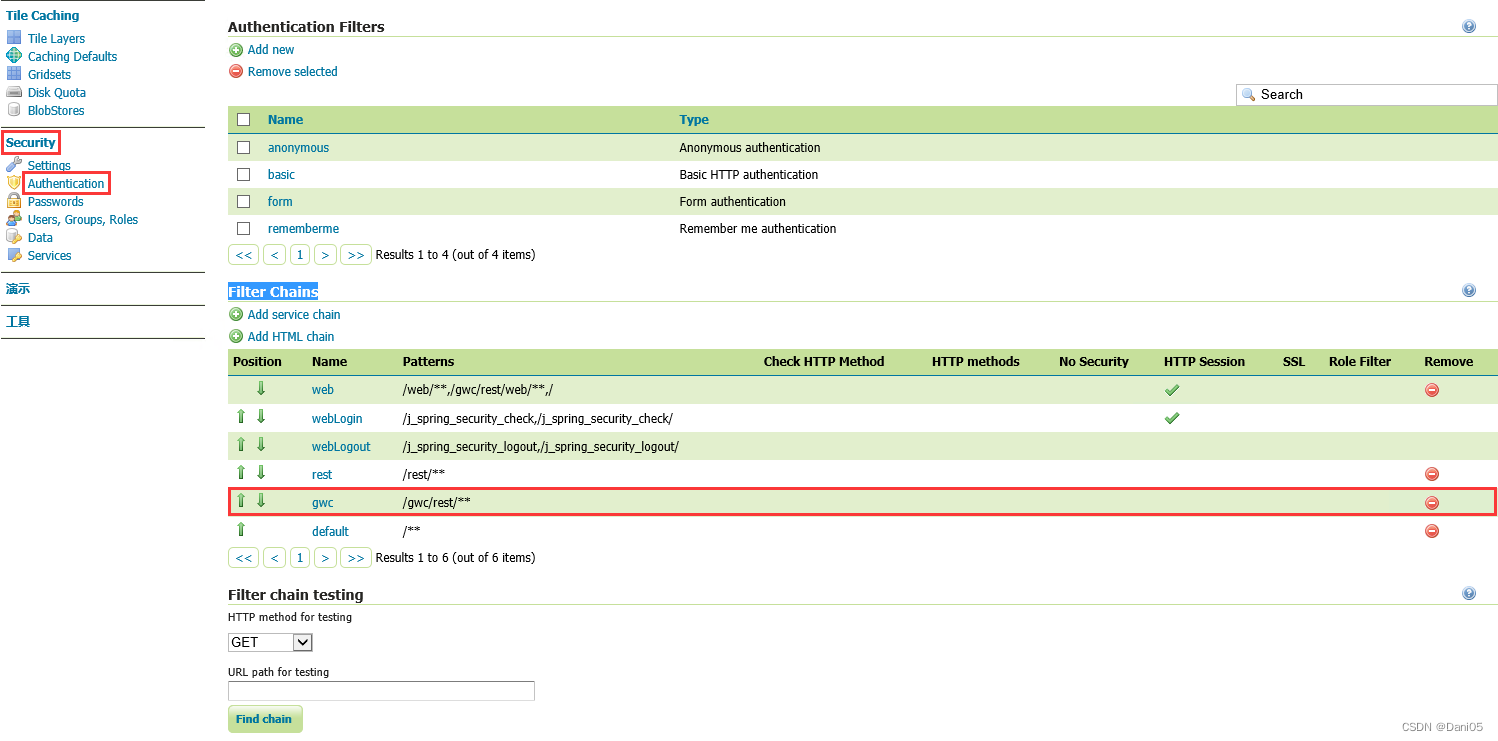
Task: Open the Disk Quota page
Action: pyautogui.click(x=55, y=92)
